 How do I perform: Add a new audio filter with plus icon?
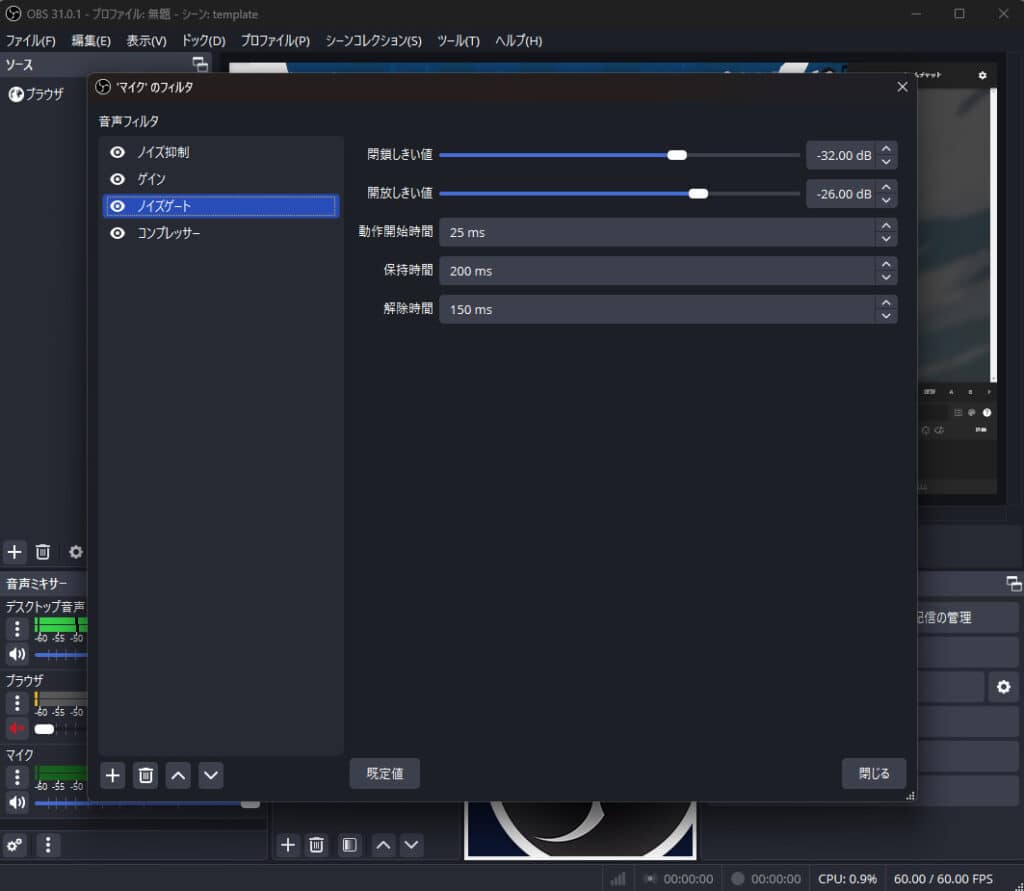(113, 775)
